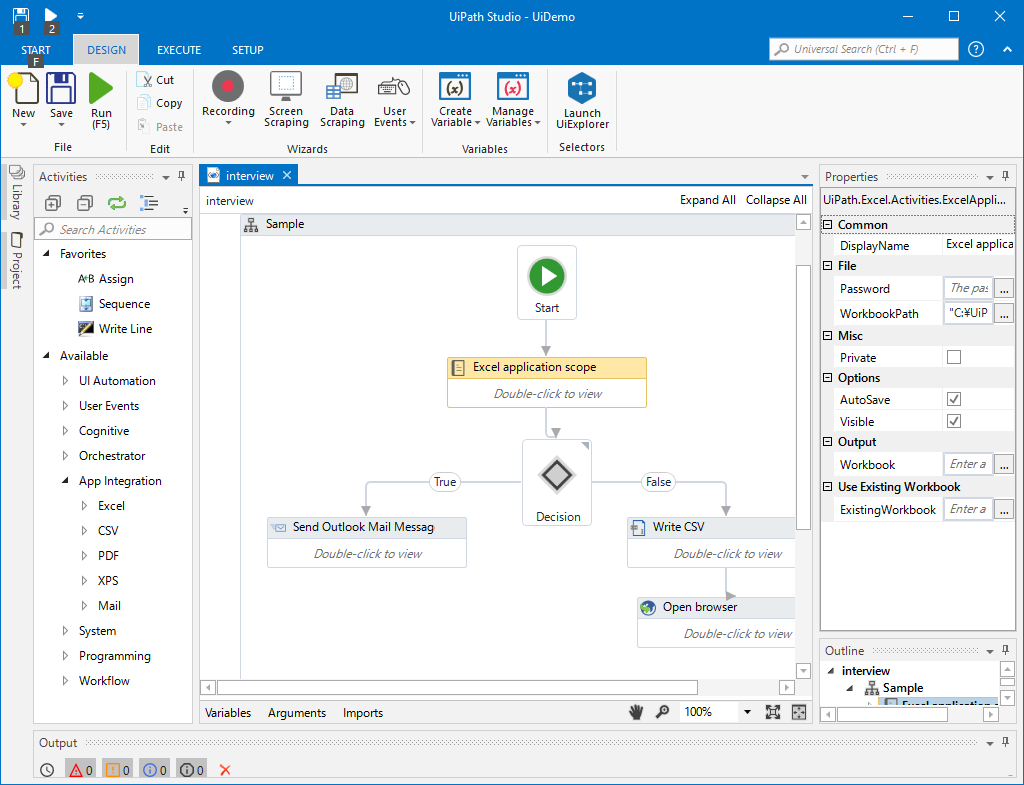This screenshot has width=1024, height=785.
Task: Collapse the App Integration category
Action: [x=65, y=481]
